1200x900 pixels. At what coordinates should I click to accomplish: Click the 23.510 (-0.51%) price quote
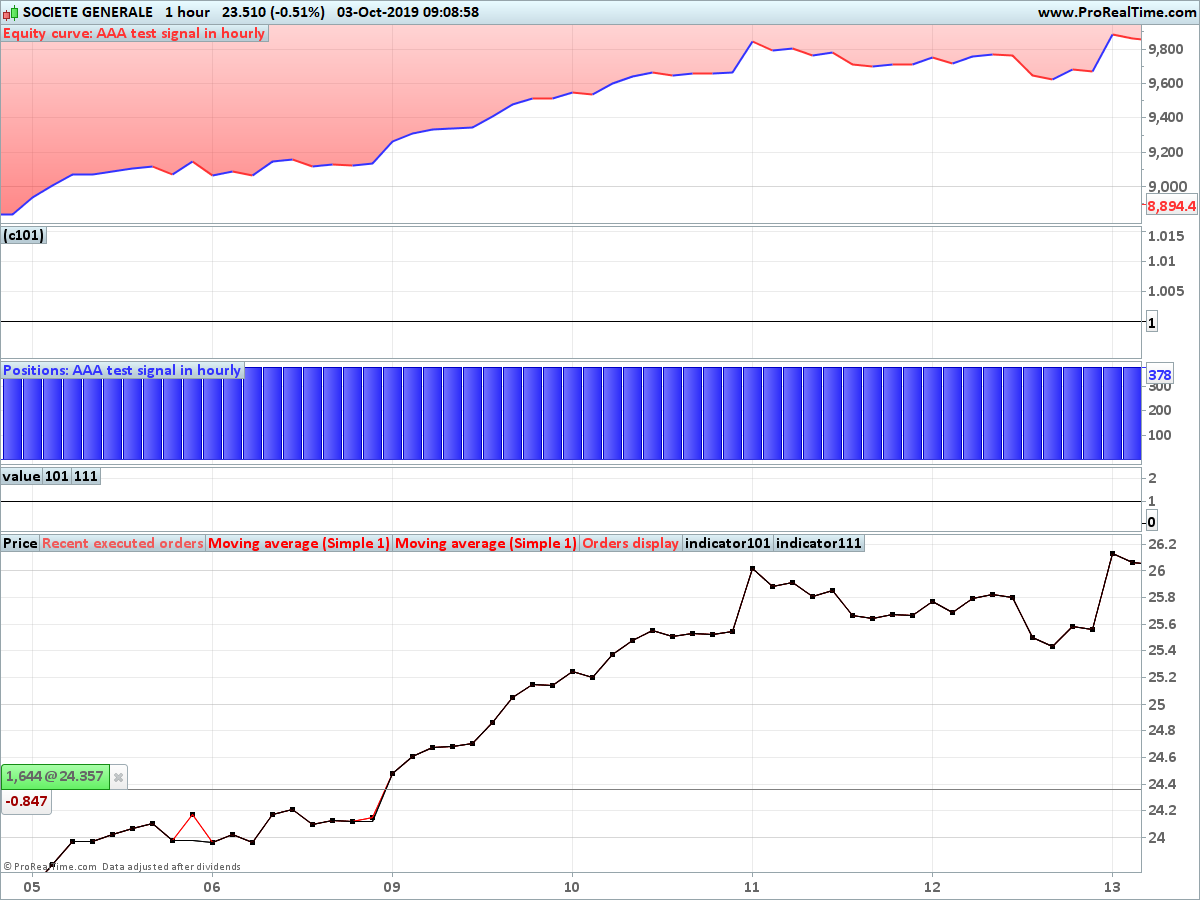coord(275,13)
